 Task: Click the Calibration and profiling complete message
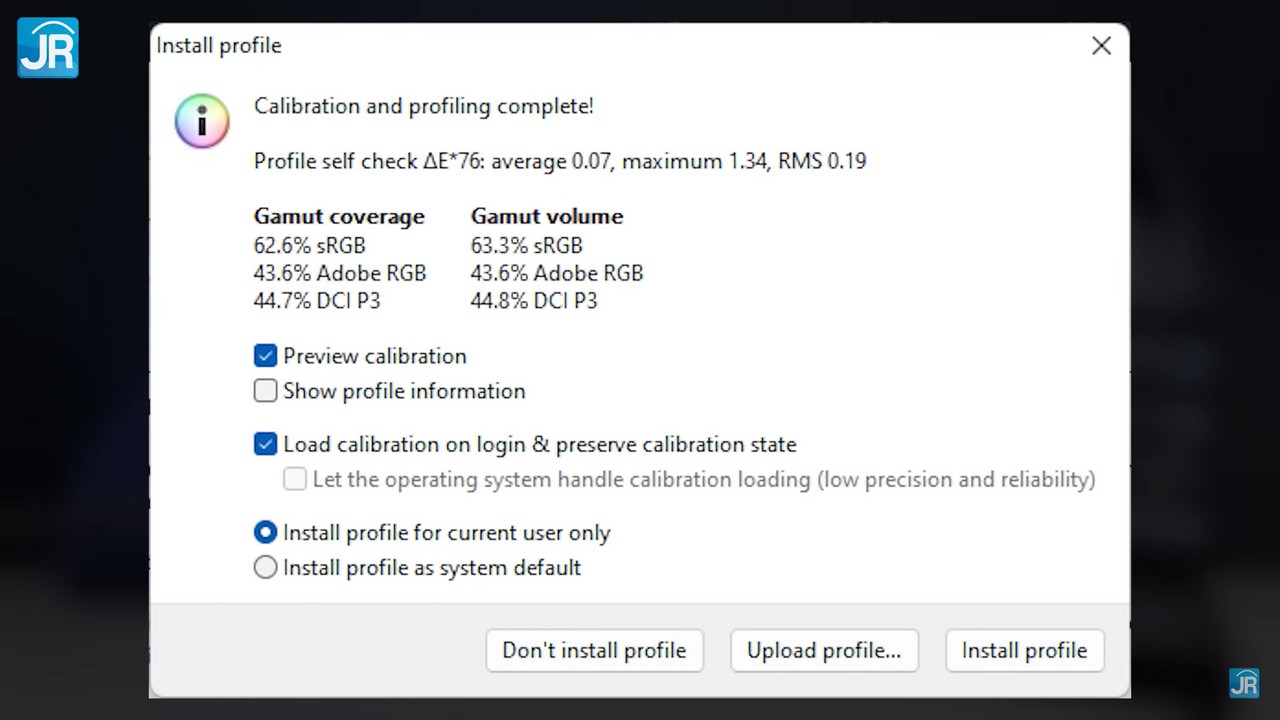pos(424,106)
